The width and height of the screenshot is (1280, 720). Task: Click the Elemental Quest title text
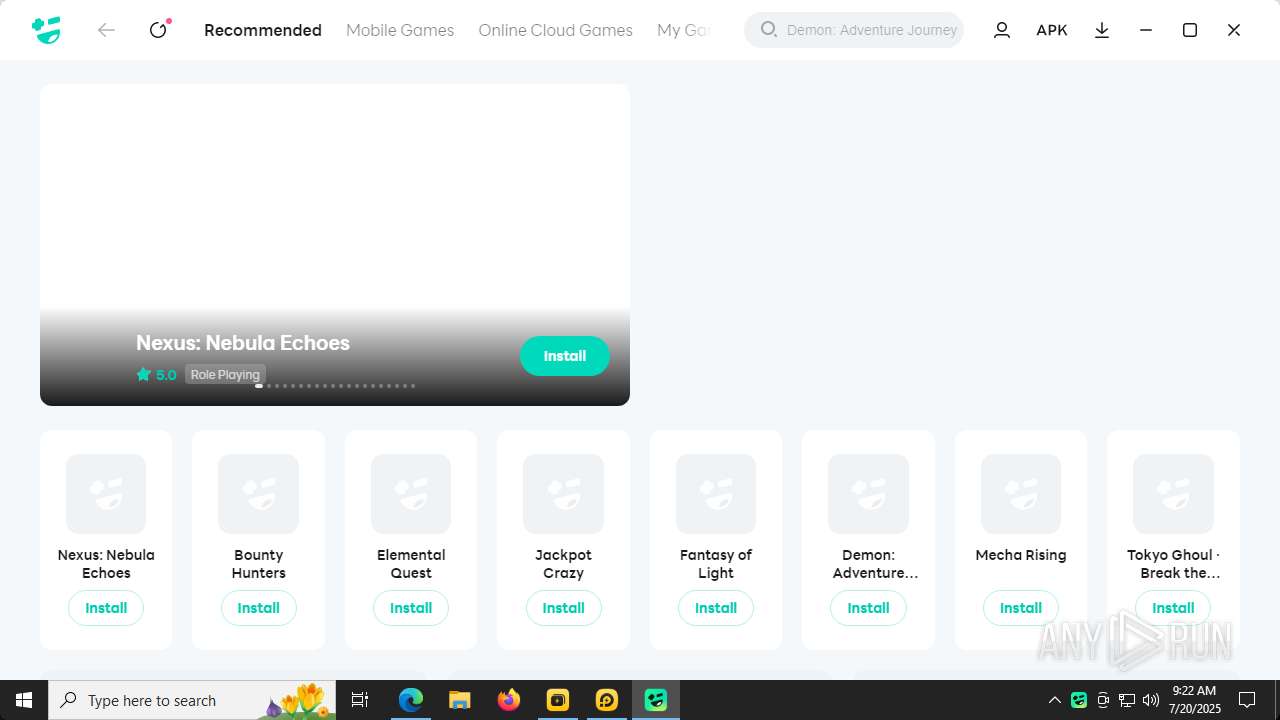tap(411, 564)
